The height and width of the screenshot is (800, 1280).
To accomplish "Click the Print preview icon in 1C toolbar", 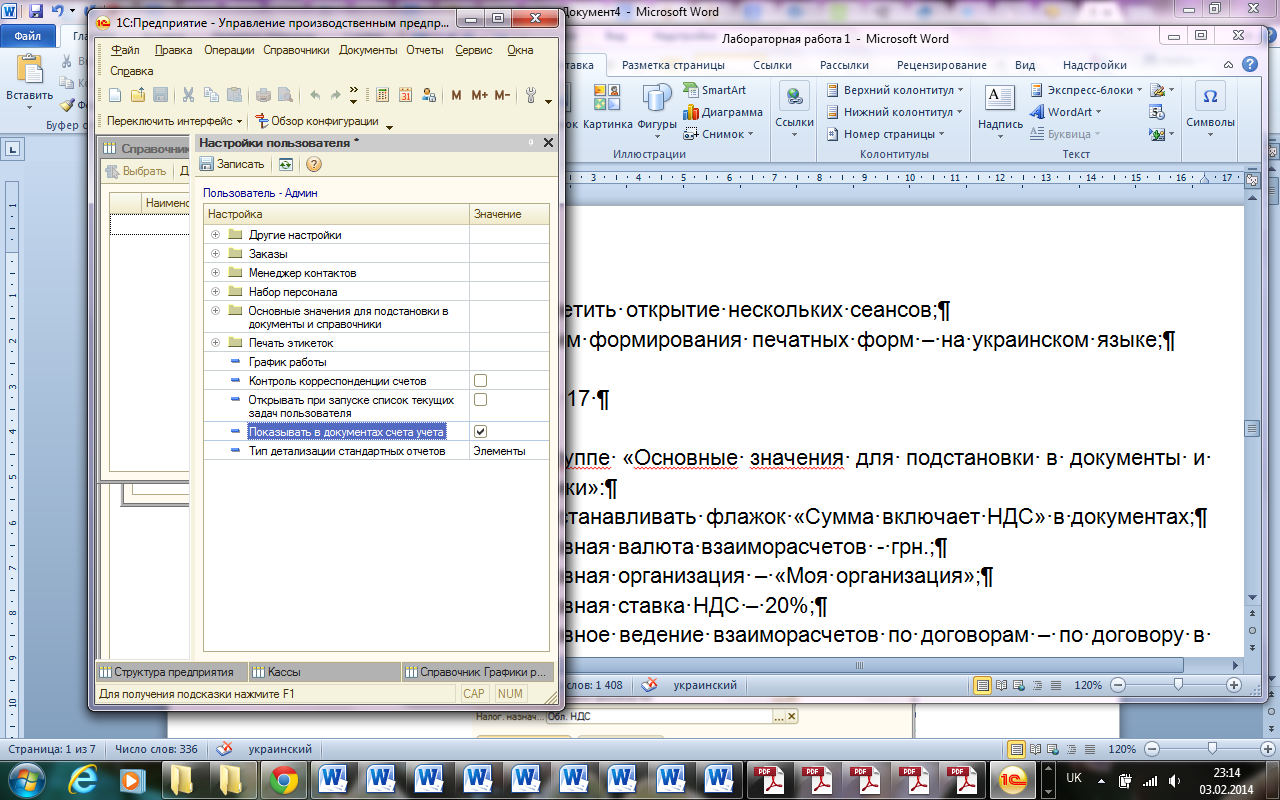I will pyautogui.click(x=285, y=96).
